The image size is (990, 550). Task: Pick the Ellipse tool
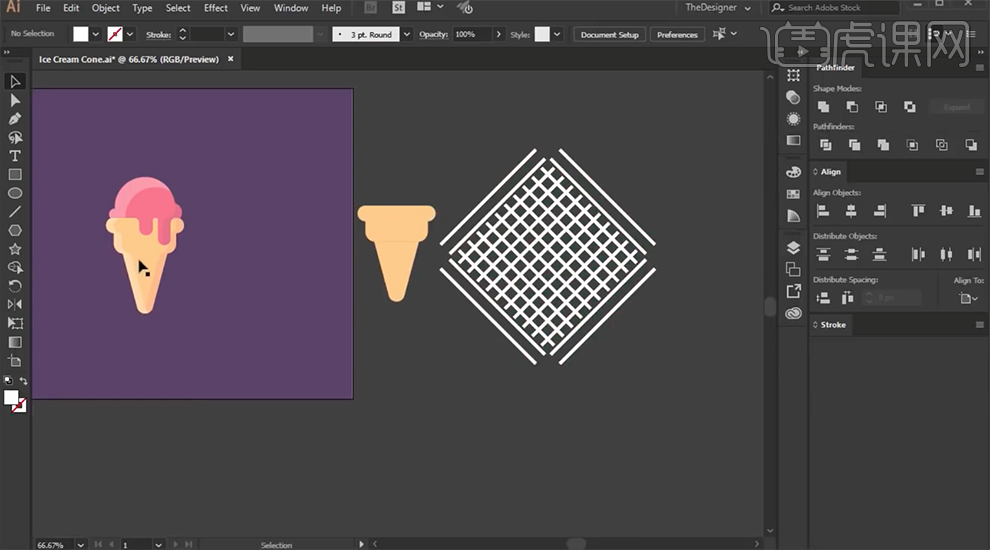click(x=15, y=193)
